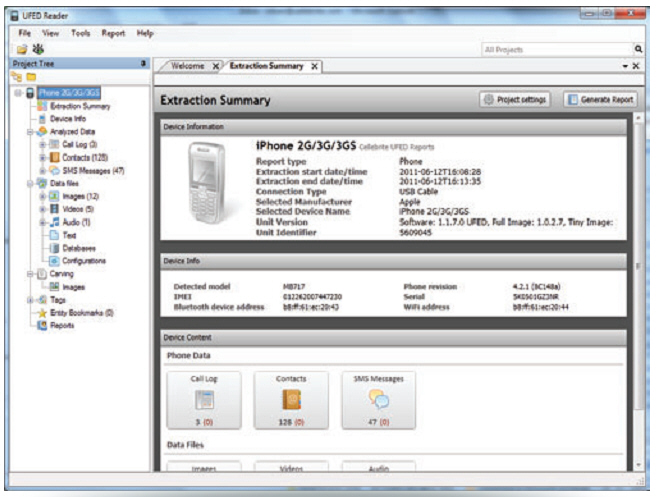The image size is (657, 497).
Task: Close the document pane with X
Action: pyautogui.click(x=636, y=66)
